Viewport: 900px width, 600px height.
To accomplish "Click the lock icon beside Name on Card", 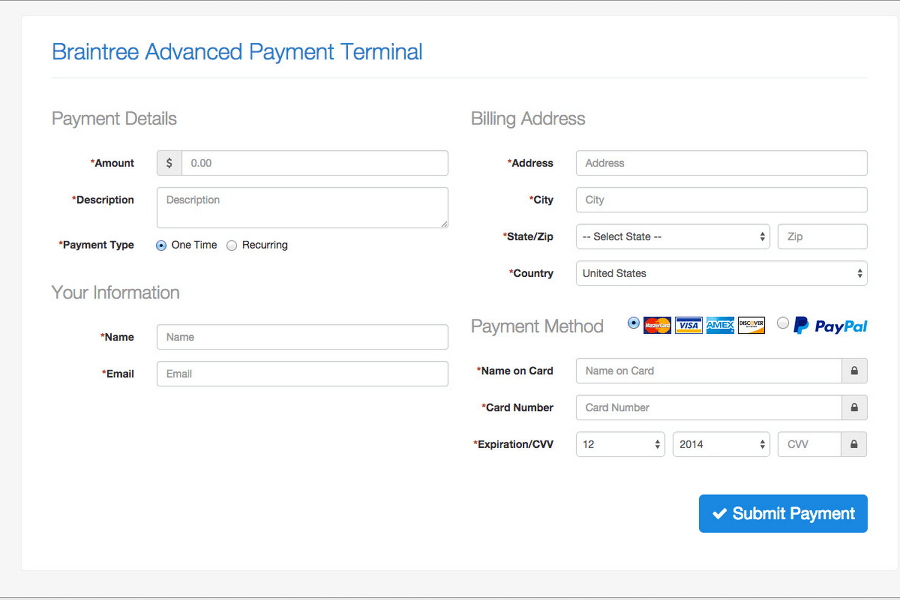I will [854, 371].
